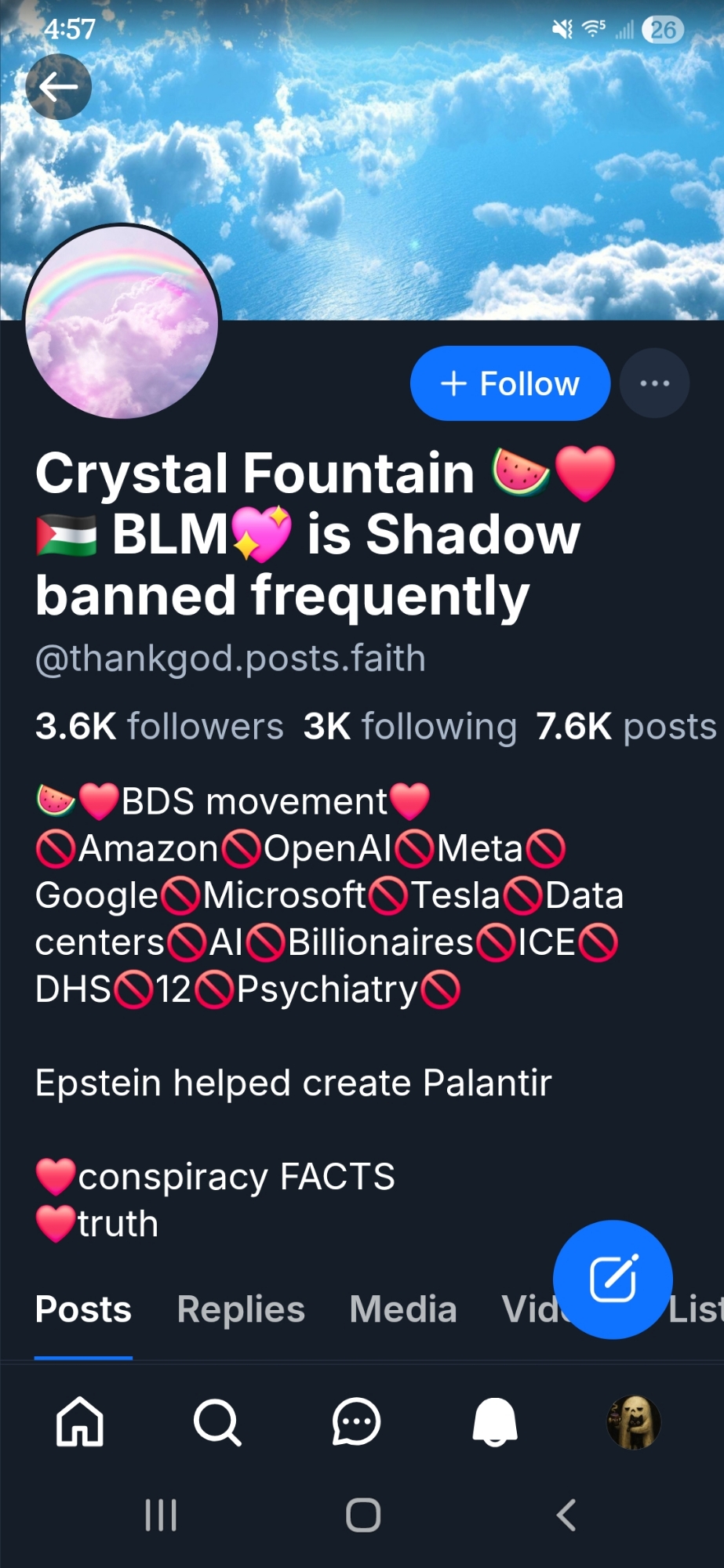
Task: Switch to the Replies tab
Action: coord(241,1309)
